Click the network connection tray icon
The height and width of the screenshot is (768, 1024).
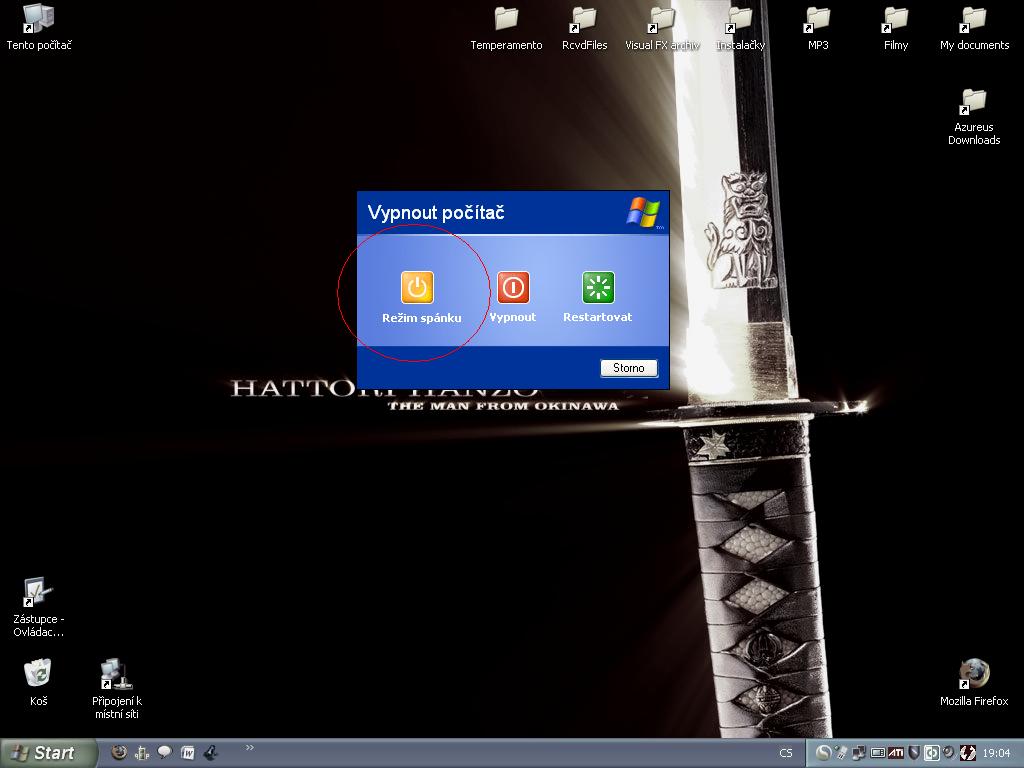(859, 753)
